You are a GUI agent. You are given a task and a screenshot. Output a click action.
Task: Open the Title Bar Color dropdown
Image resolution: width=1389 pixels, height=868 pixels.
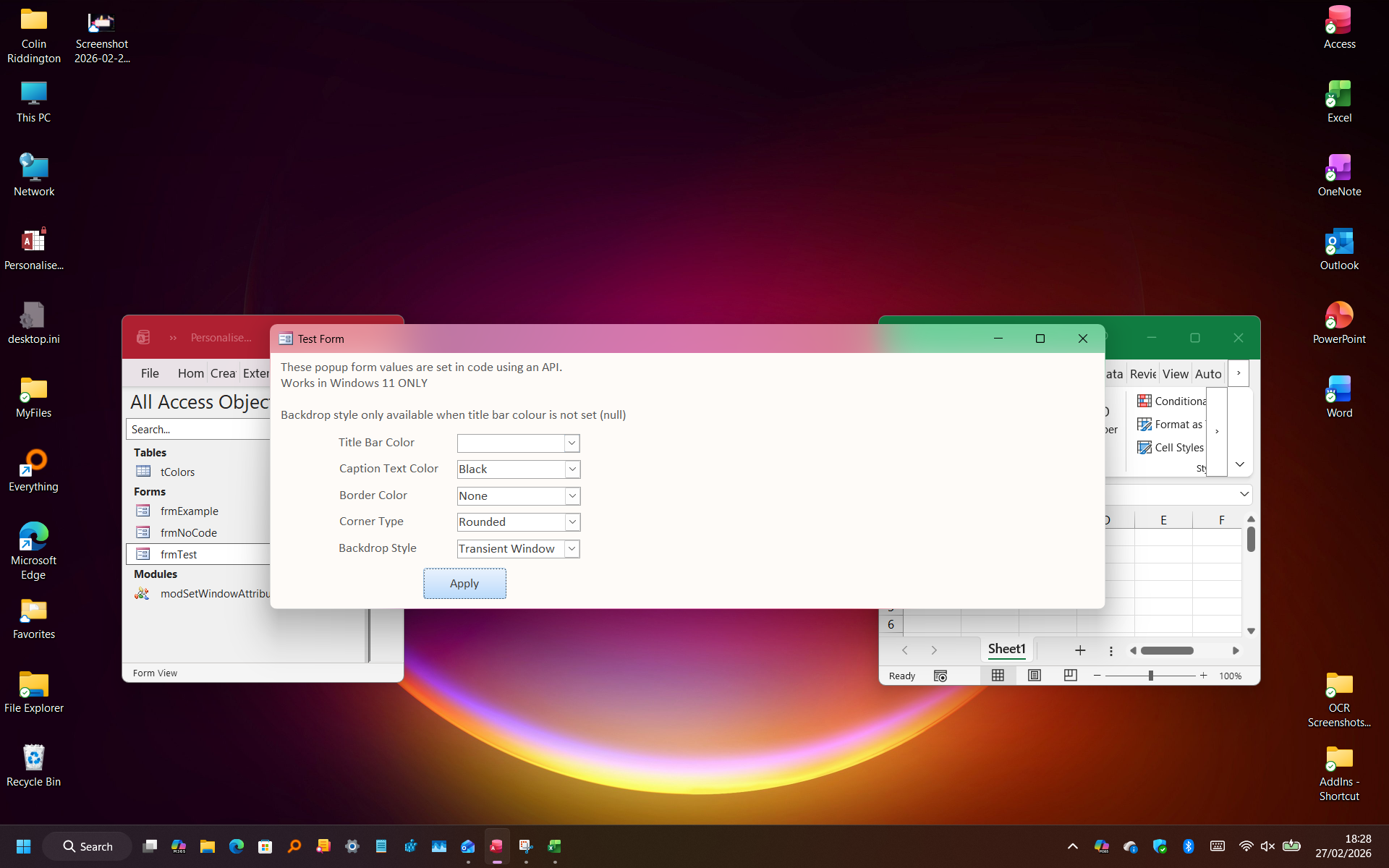pos(572,443)
